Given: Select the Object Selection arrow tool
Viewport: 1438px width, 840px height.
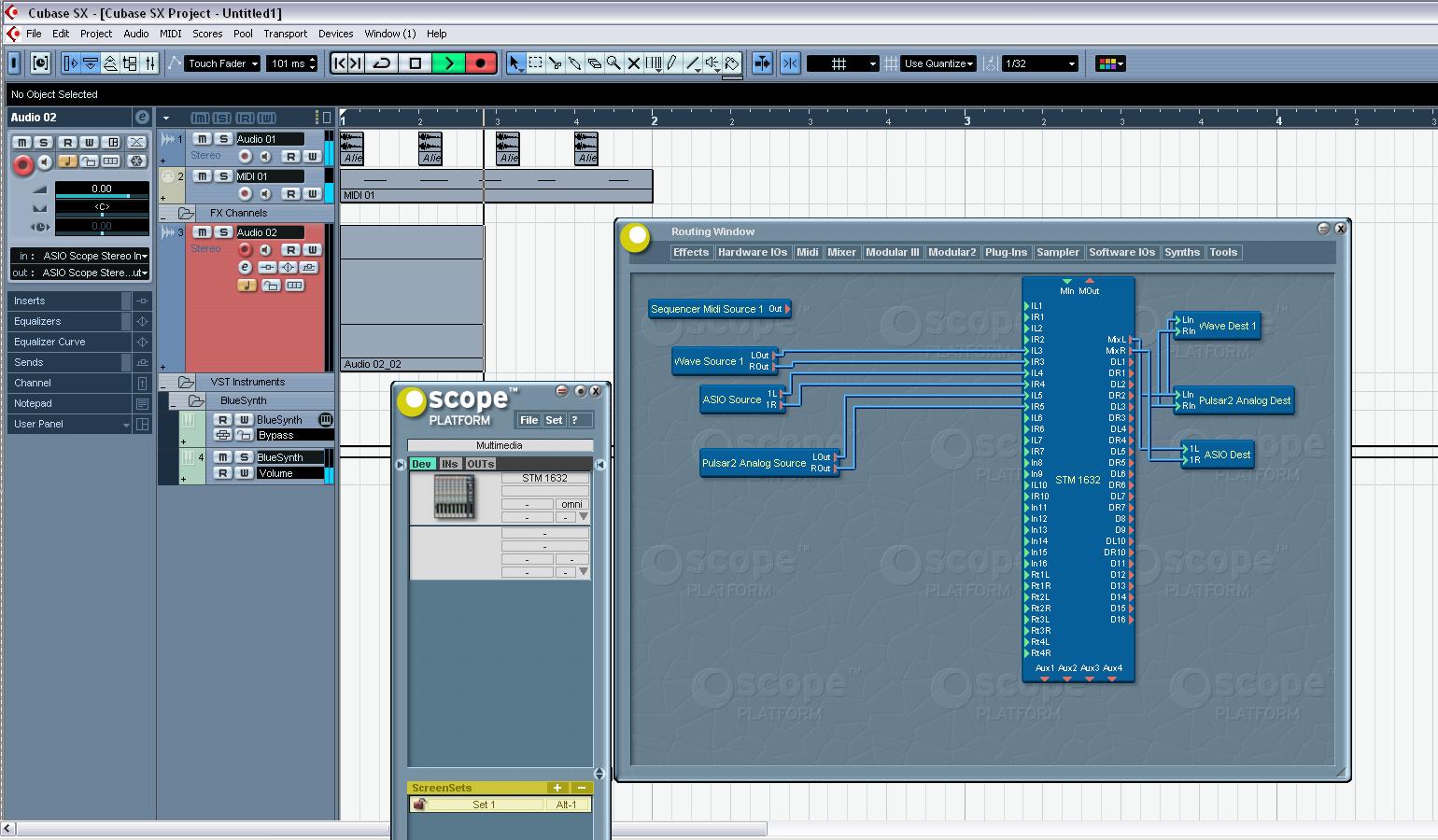Looking at the screenshot, I should (515, 63).
